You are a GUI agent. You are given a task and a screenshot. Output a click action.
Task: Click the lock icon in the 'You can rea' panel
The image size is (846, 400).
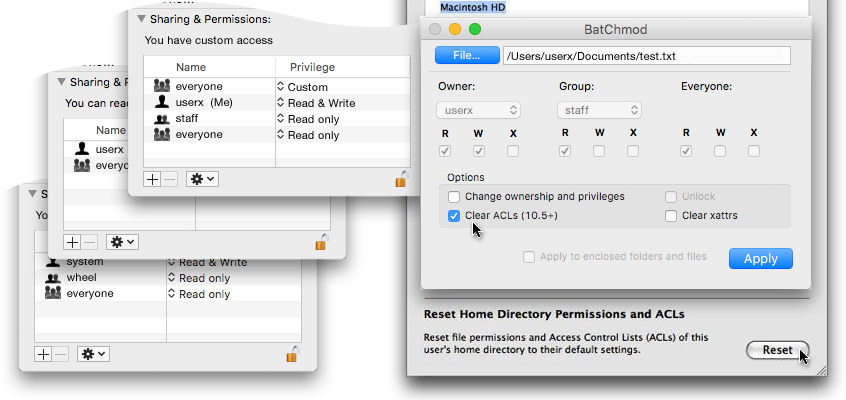(x=322, y=242)
